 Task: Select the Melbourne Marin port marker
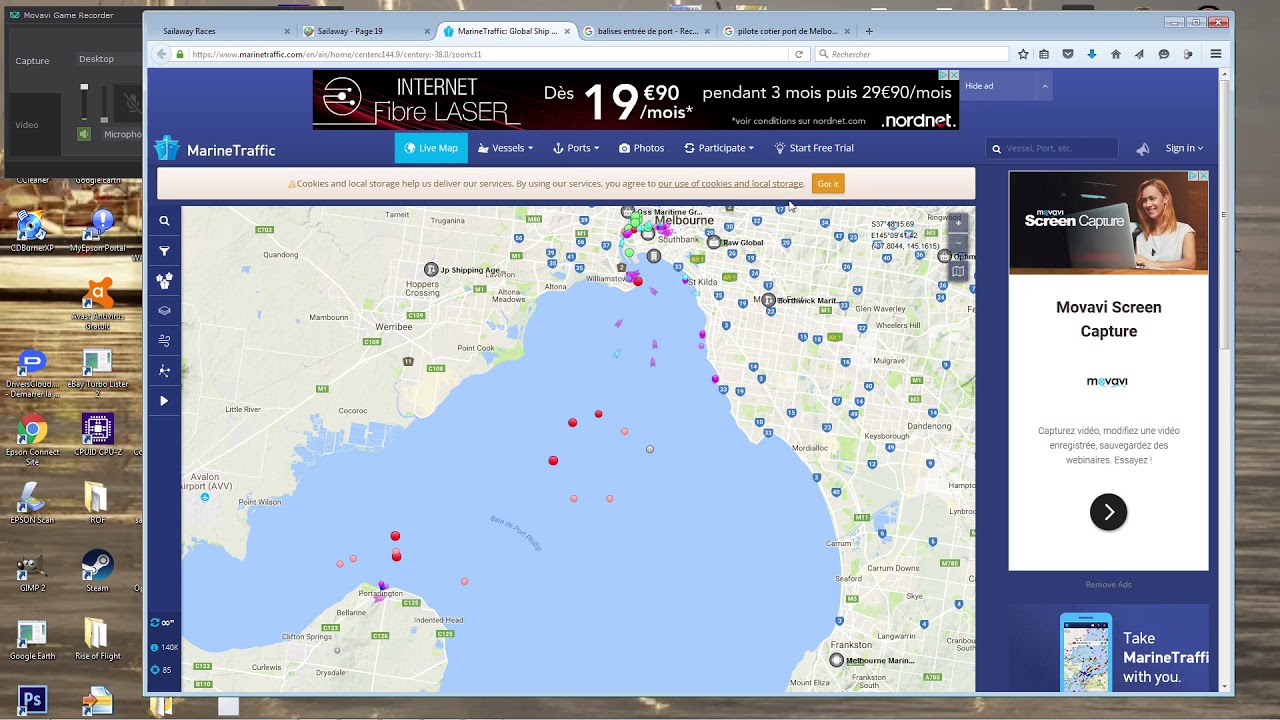point(837,660)
